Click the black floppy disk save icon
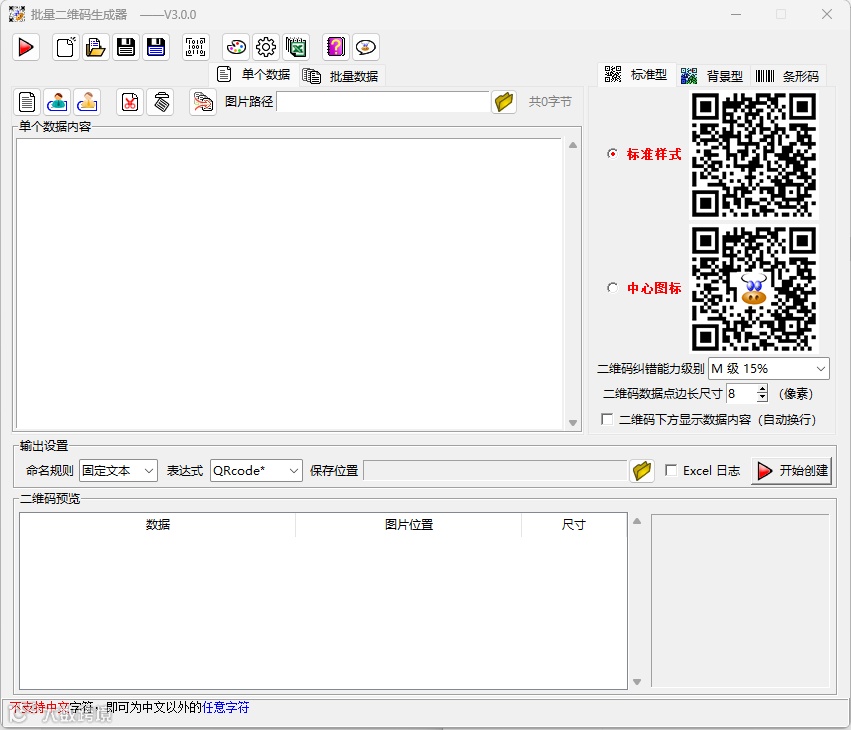 click(x=126, y=47)
